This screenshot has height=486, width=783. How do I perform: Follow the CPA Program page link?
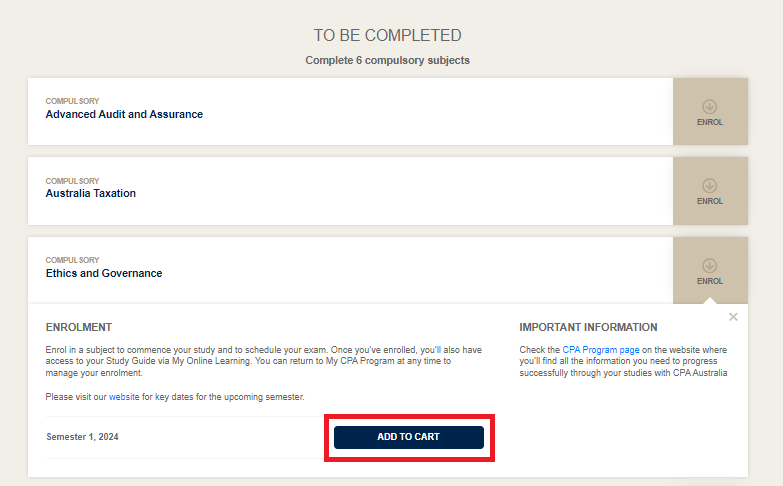point(601,349)
